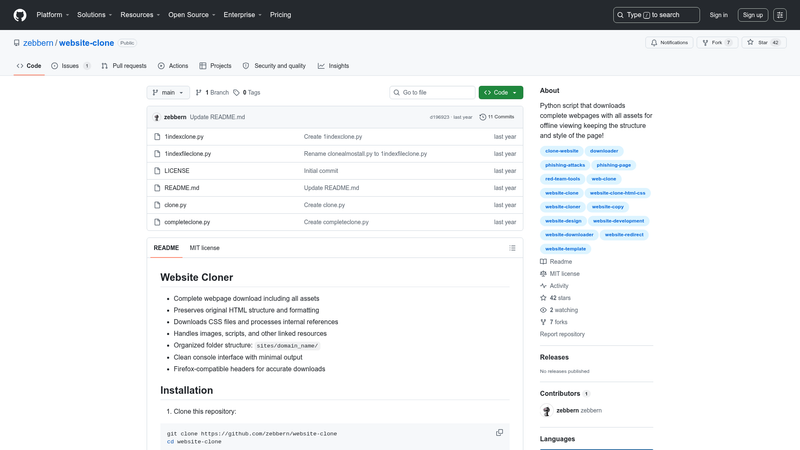Focus the 'Type / to search' box
Screen dimensions: 800x450
[656, 15]
